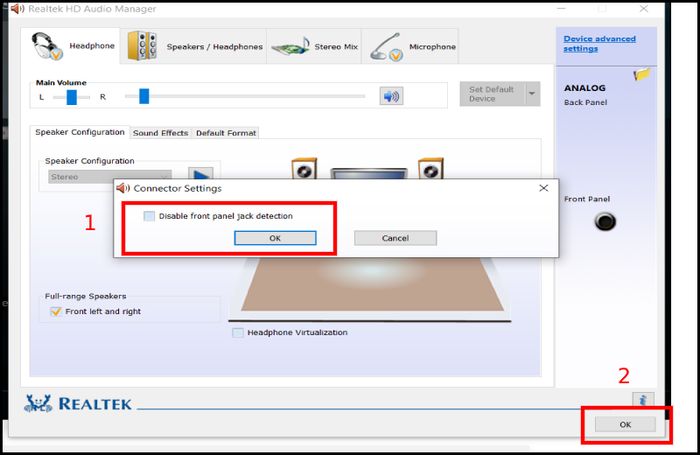This screenshot has width=700, height=455.
Task: Click the mute speaker icon beside Main Volume
Action: tap(391, 96)
